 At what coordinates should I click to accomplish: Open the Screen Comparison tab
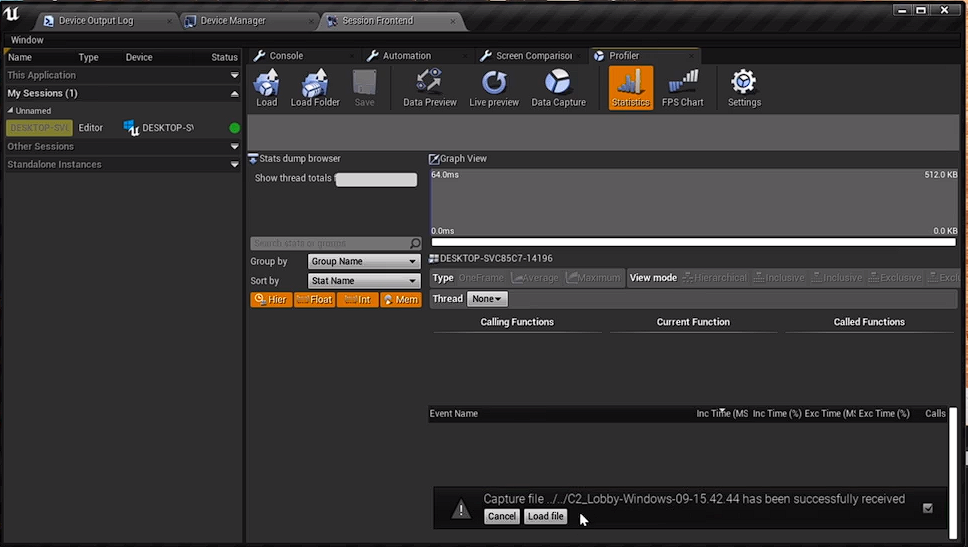[x=531, y=56]
